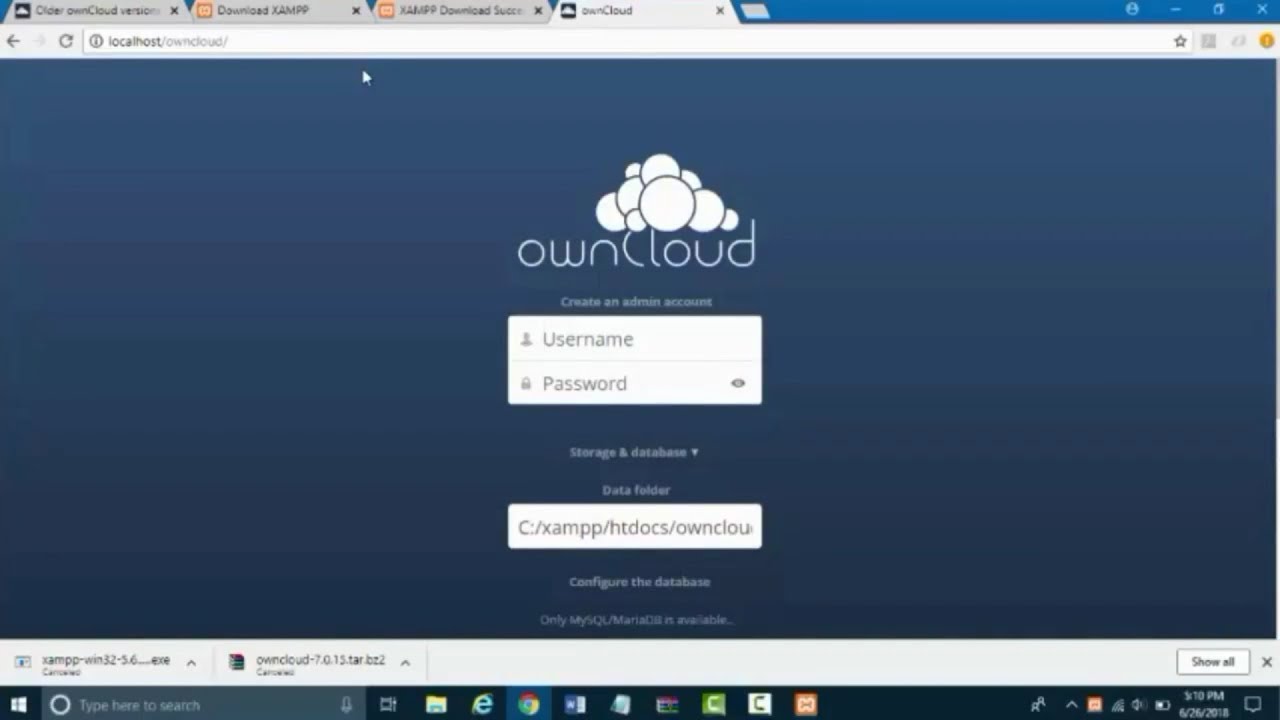Toggle password visibility with the eye icon

coord(738,383)
